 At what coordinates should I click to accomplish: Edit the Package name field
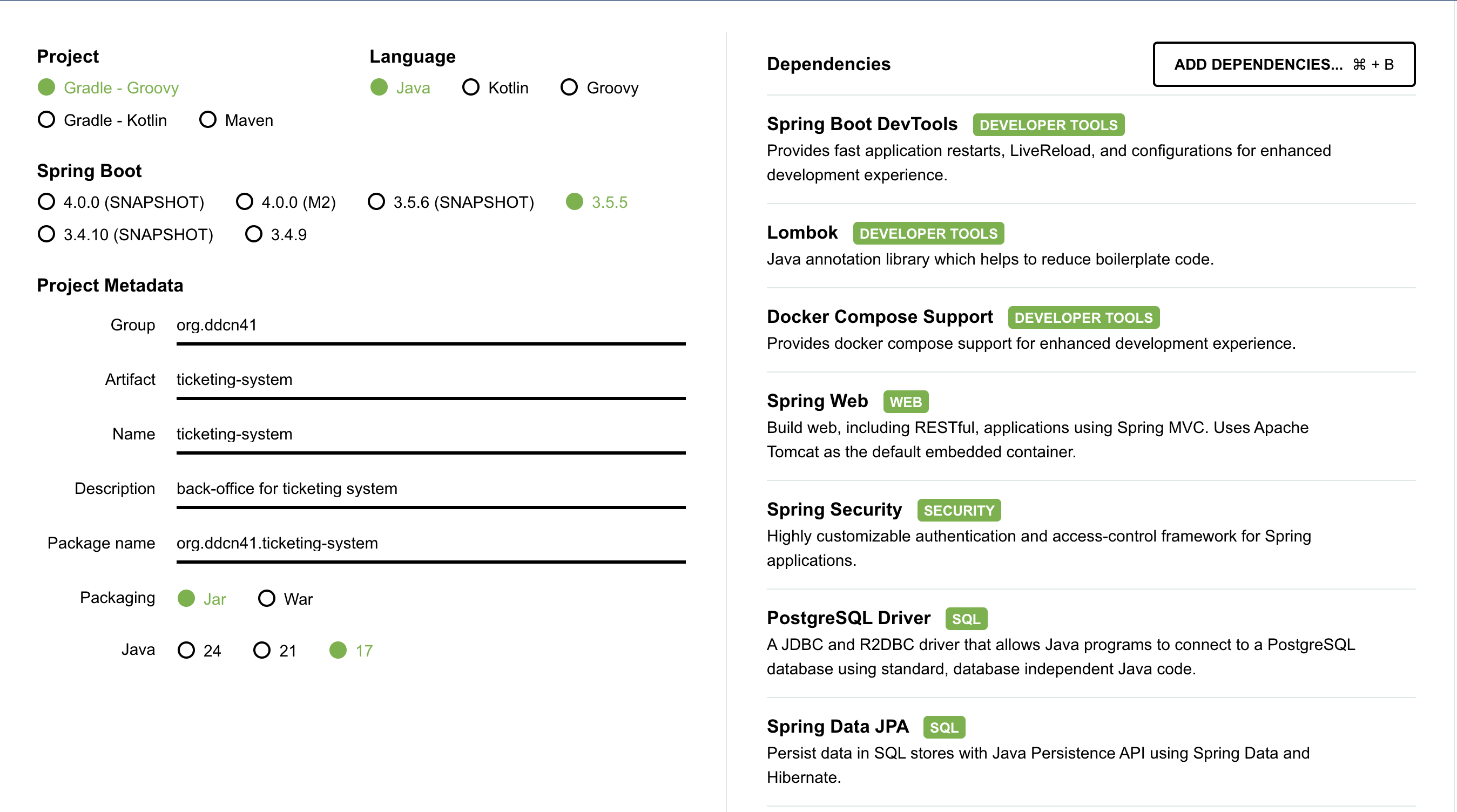[x=430, y=543]
